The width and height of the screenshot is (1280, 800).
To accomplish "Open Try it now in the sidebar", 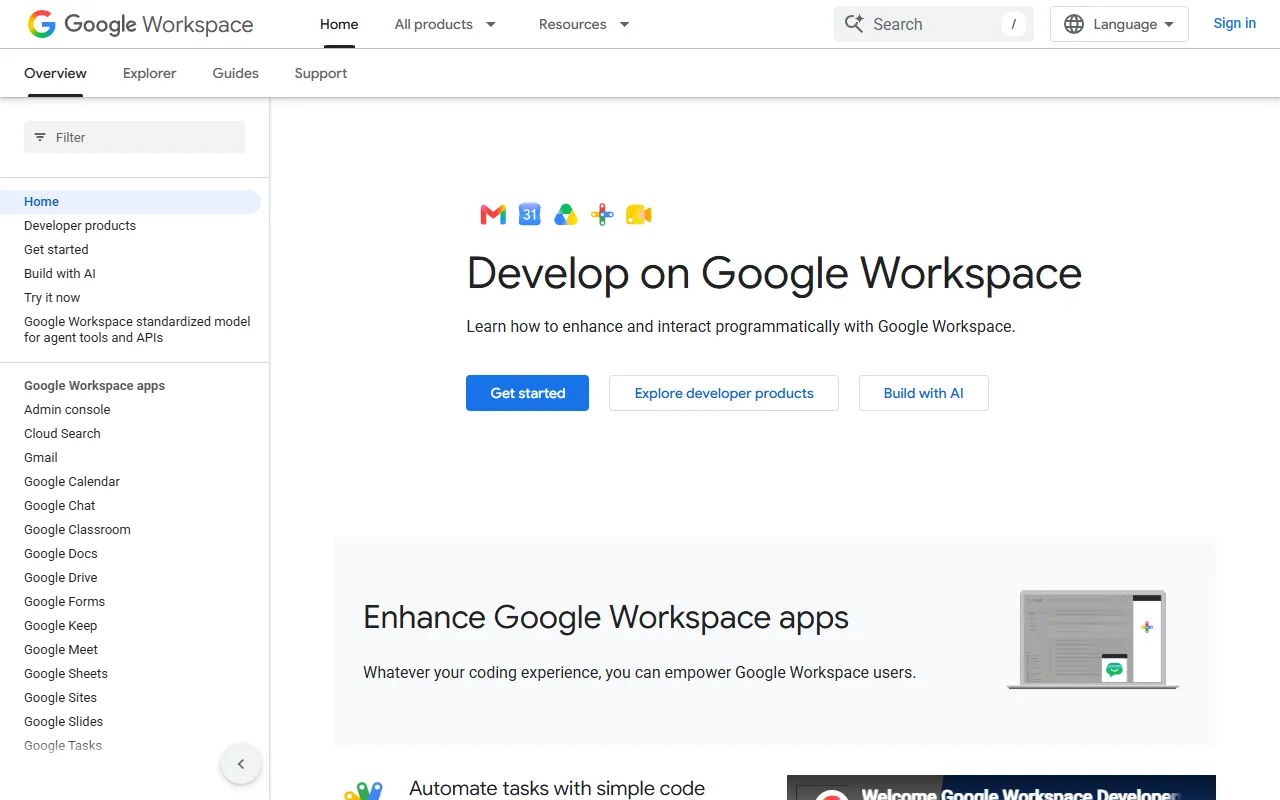I will [52, 298].
